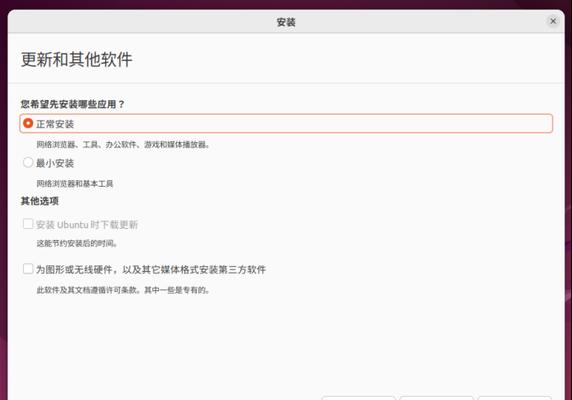
Task: Close the 安装 installer window
Action: coord(553,21)
